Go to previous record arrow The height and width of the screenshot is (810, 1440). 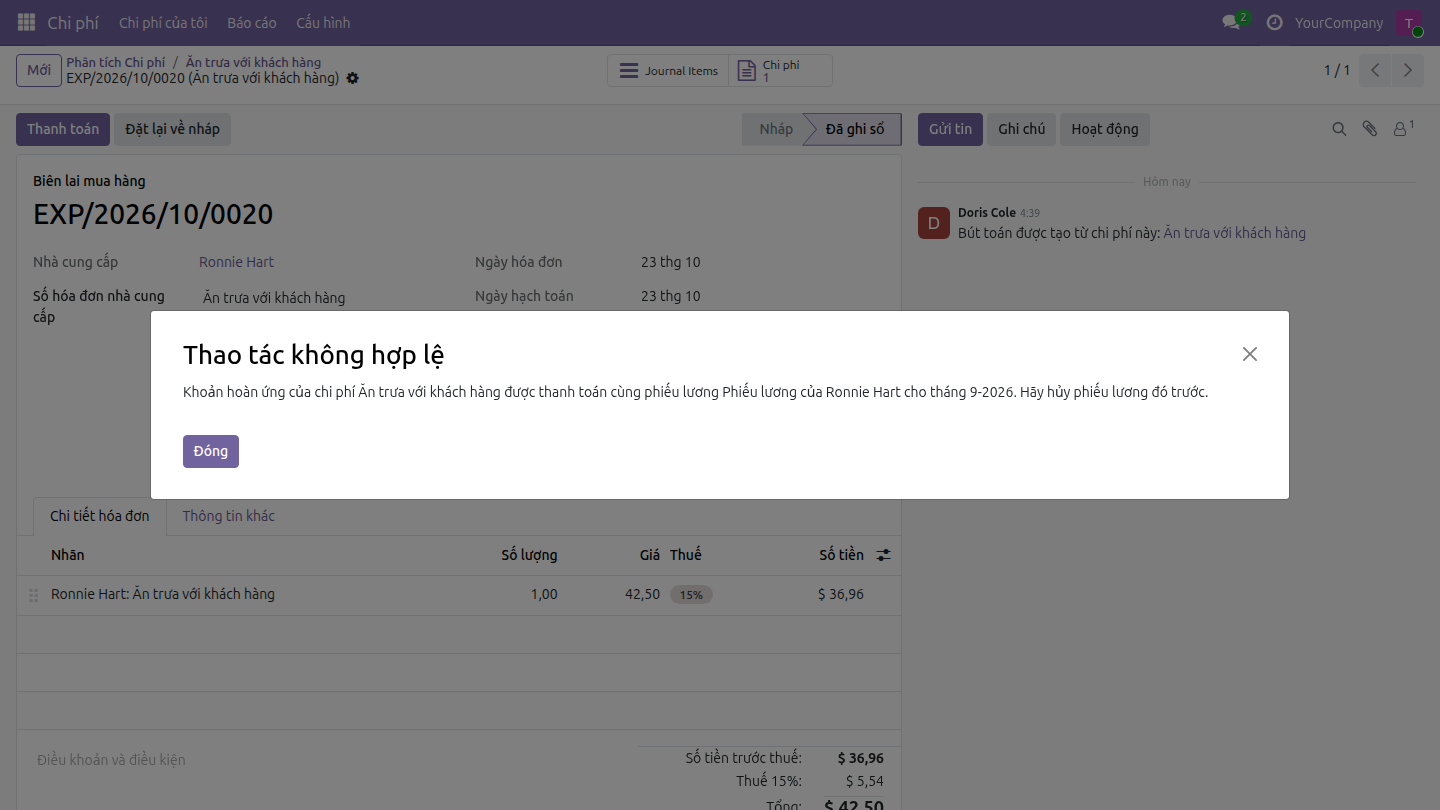tap(1376, 70)
